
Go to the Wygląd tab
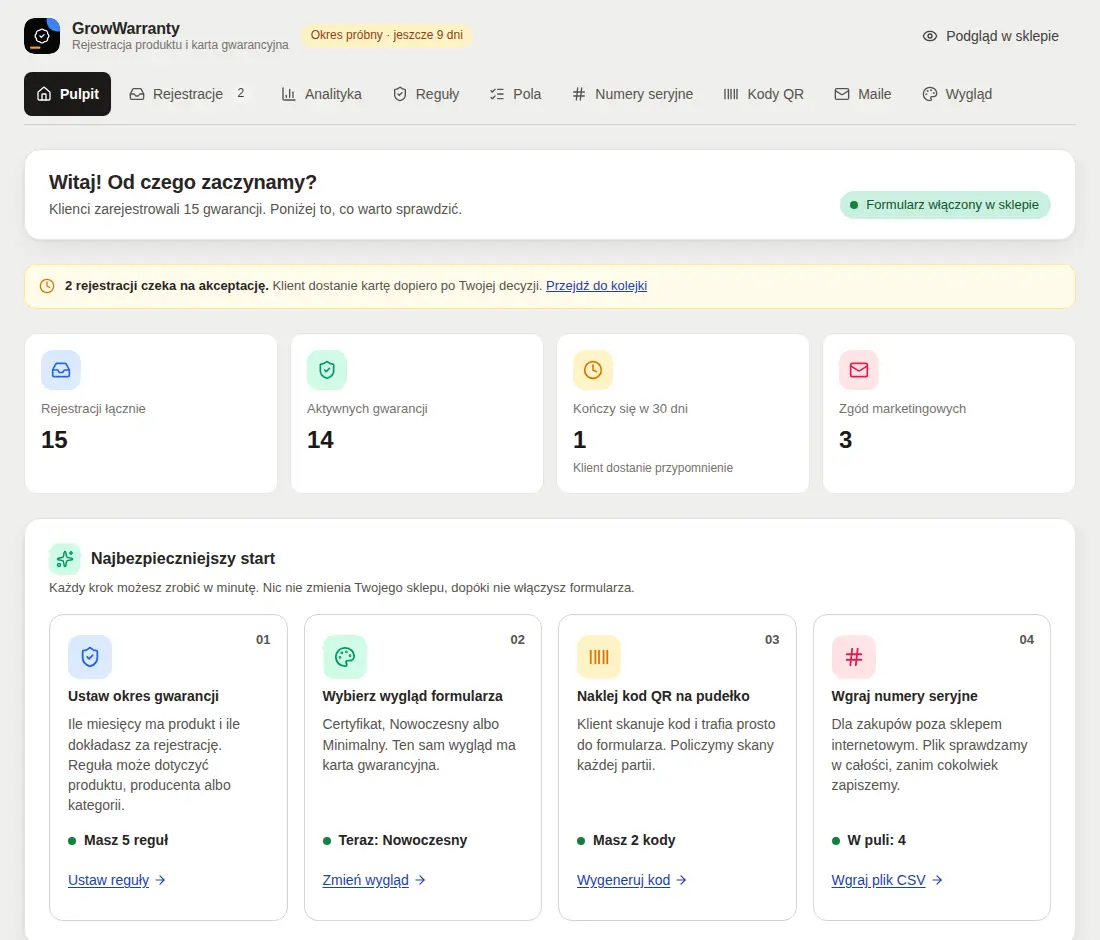click(x=957, y=94)
